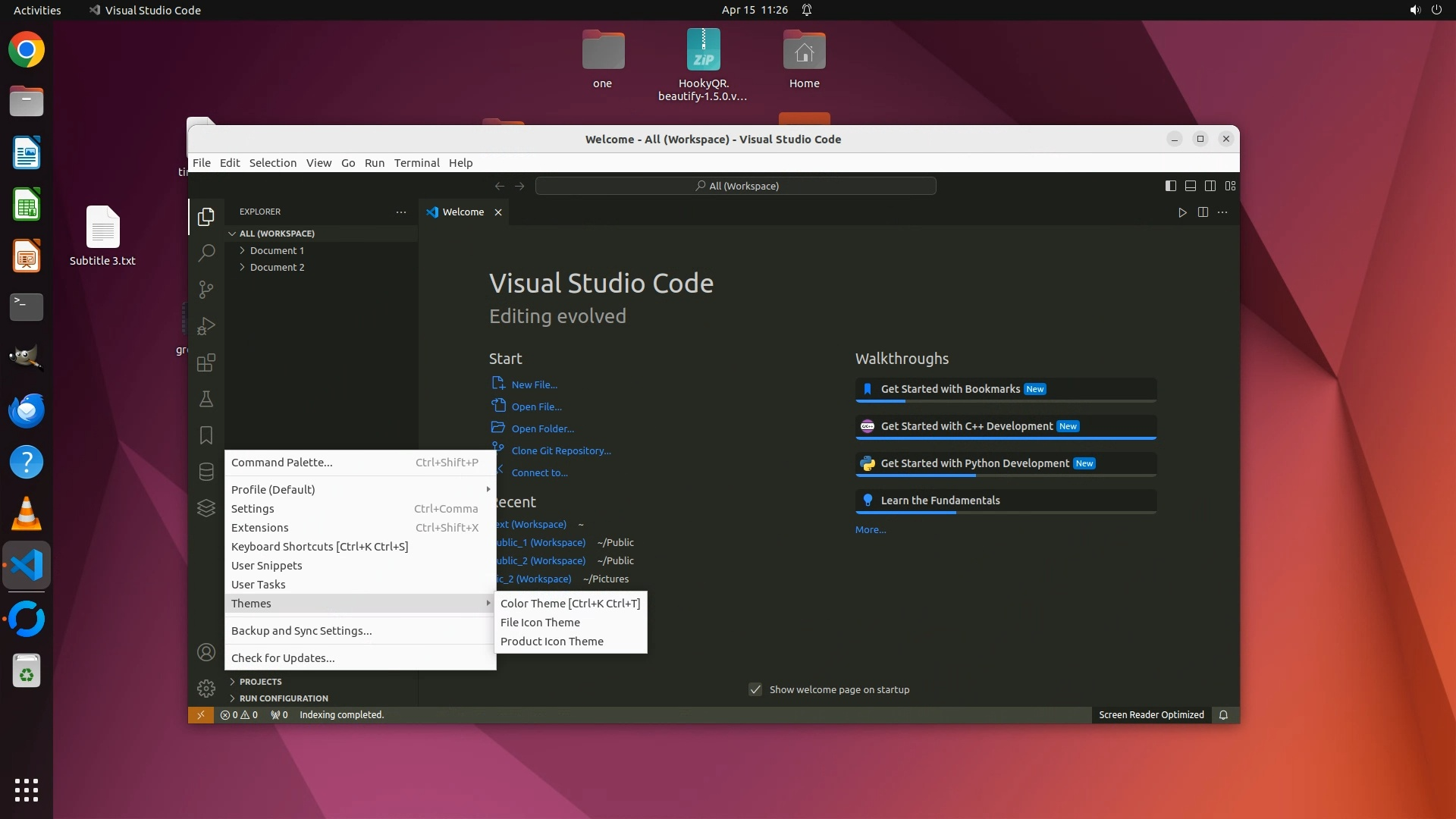
Task: Toggle the bottom panel layout icon
Action: pos(1191,186)
